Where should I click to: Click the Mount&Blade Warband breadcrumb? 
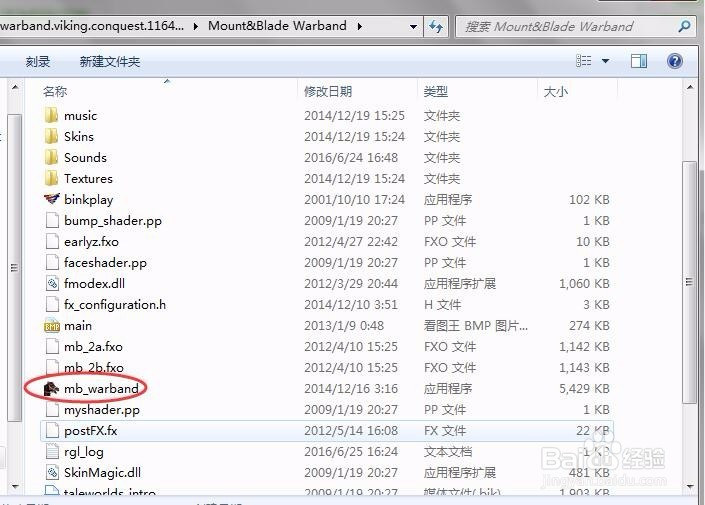pyautogui.click(x=277, y=26)
